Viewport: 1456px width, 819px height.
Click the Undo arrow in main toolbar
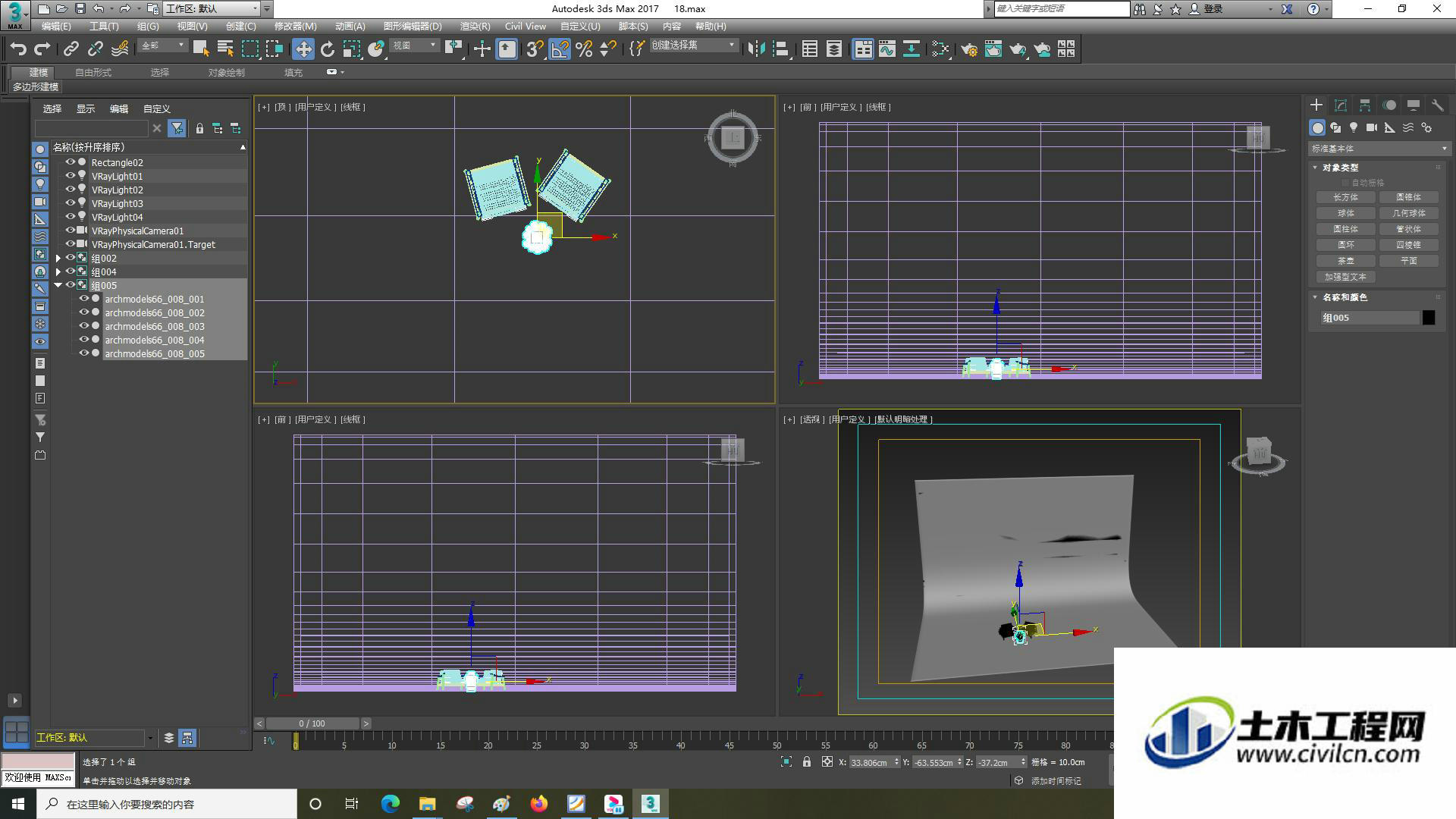point(18,49)
